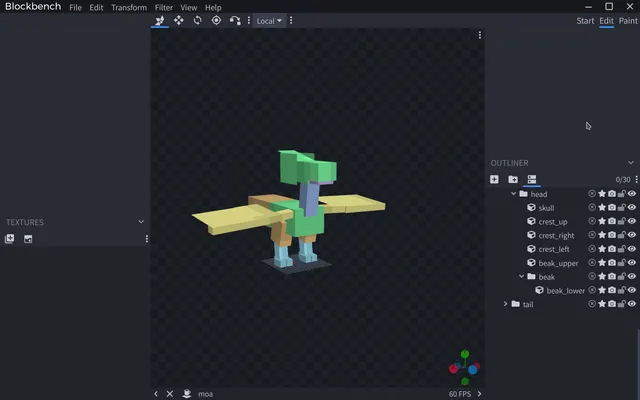Click camera icon on skull row
This screenshot has width=640, height=400.
tap(612, 207)
